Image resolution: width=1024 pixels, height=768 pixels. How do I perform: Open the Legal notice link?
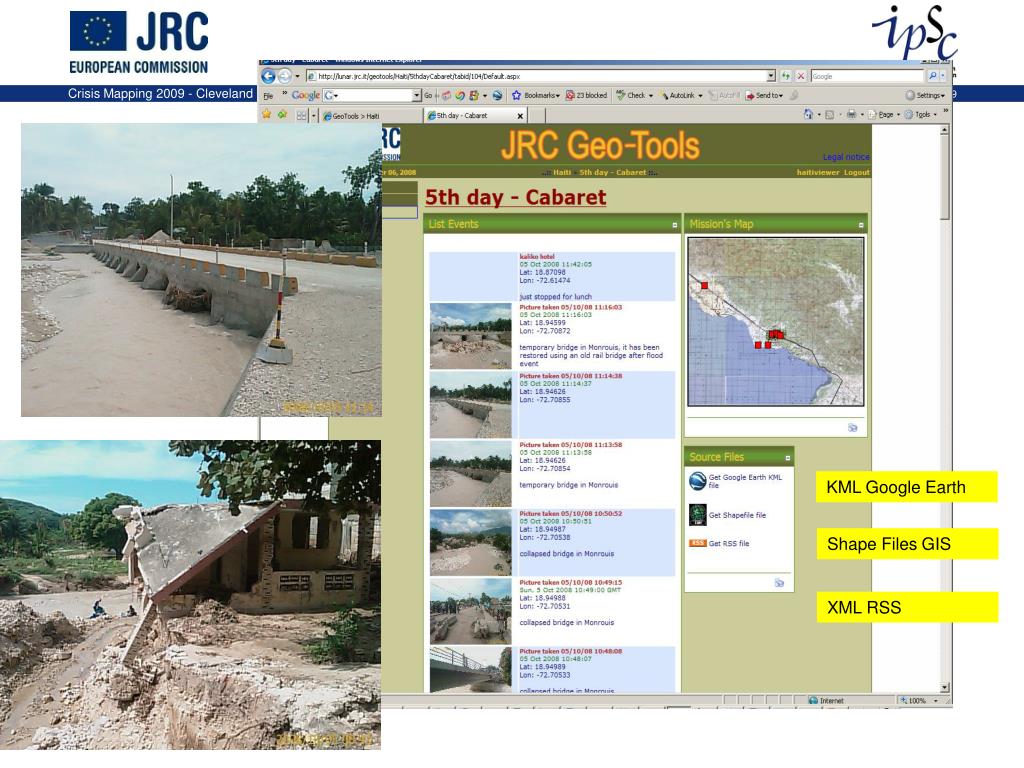(846, 157)
